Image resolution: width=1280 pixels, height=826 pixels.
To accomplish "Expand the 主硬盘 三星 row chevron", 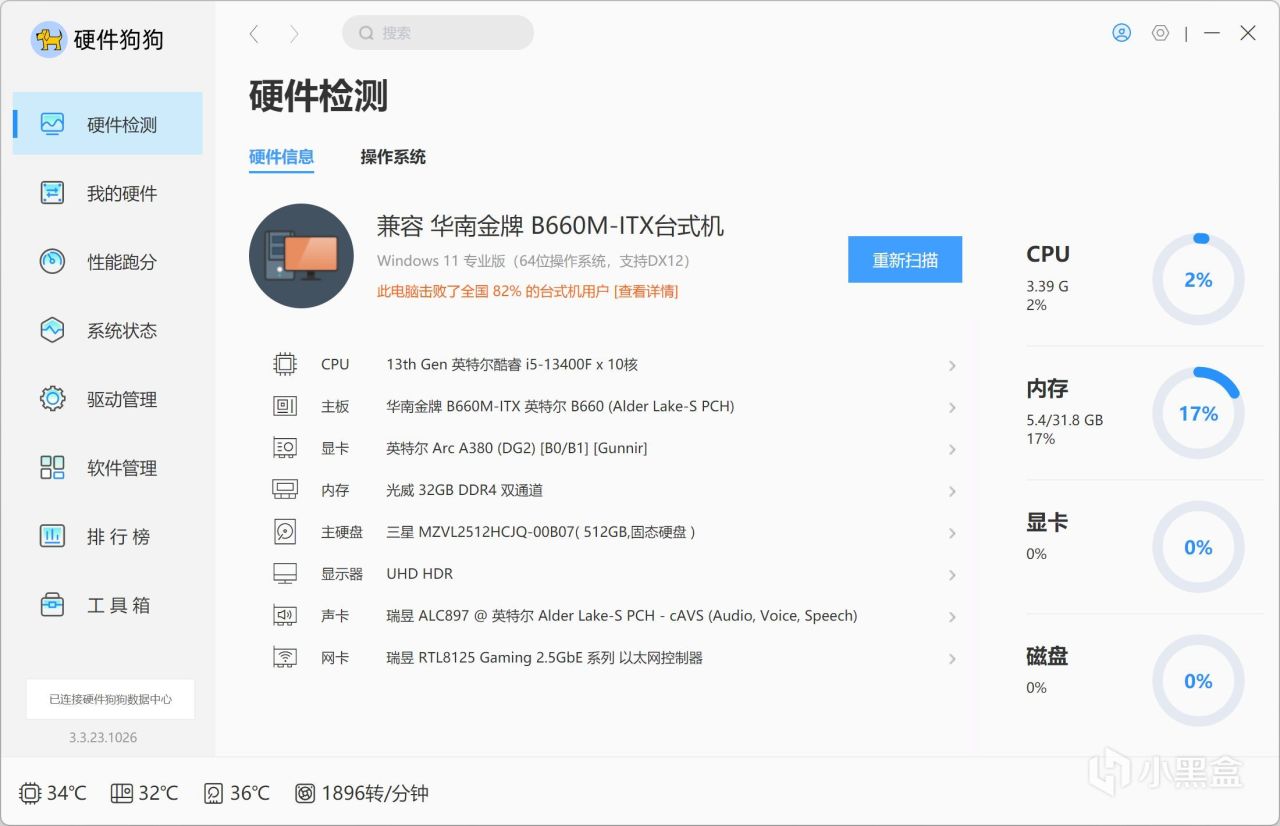I will click(x=952, y=534).
